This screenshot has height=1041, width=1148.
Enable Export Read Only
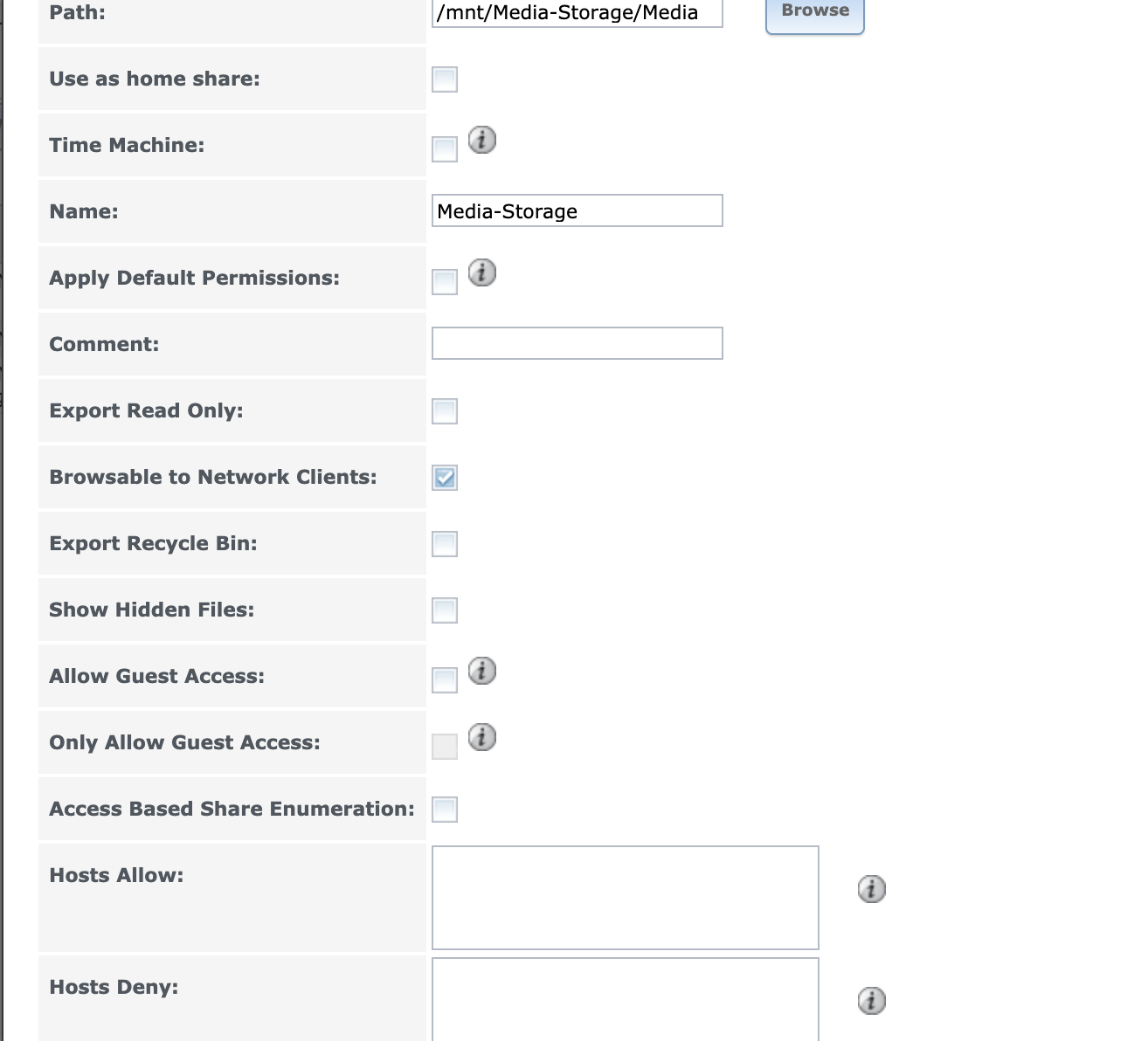tap(445, 411)
